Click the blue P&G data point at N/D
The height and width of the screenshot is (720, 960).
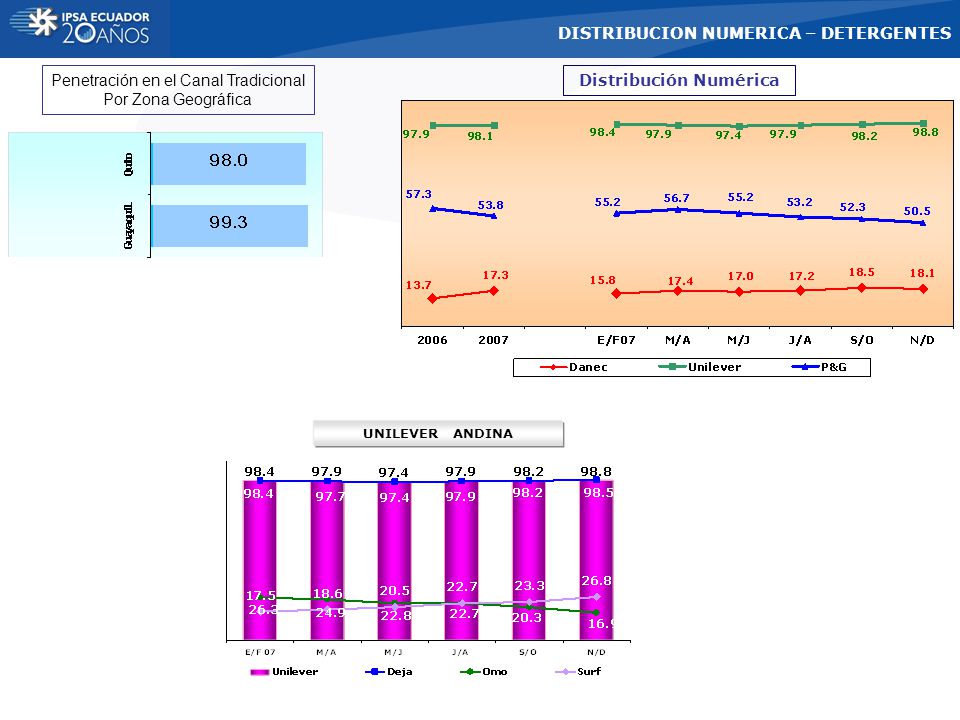[923, 223]
